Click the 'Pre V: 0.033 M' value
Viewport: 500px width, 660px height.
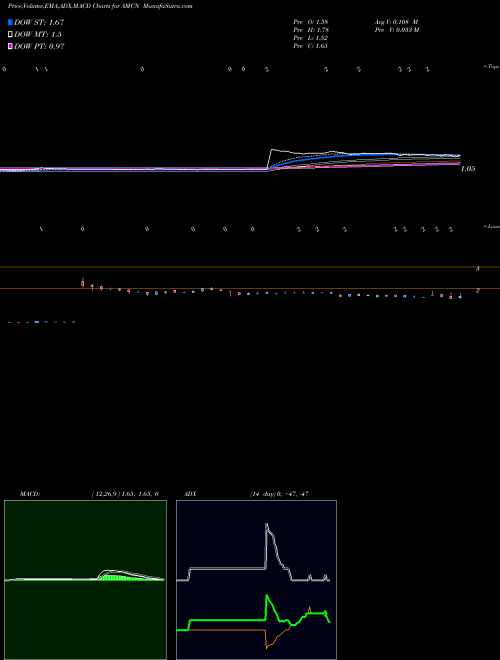(397, 30)
